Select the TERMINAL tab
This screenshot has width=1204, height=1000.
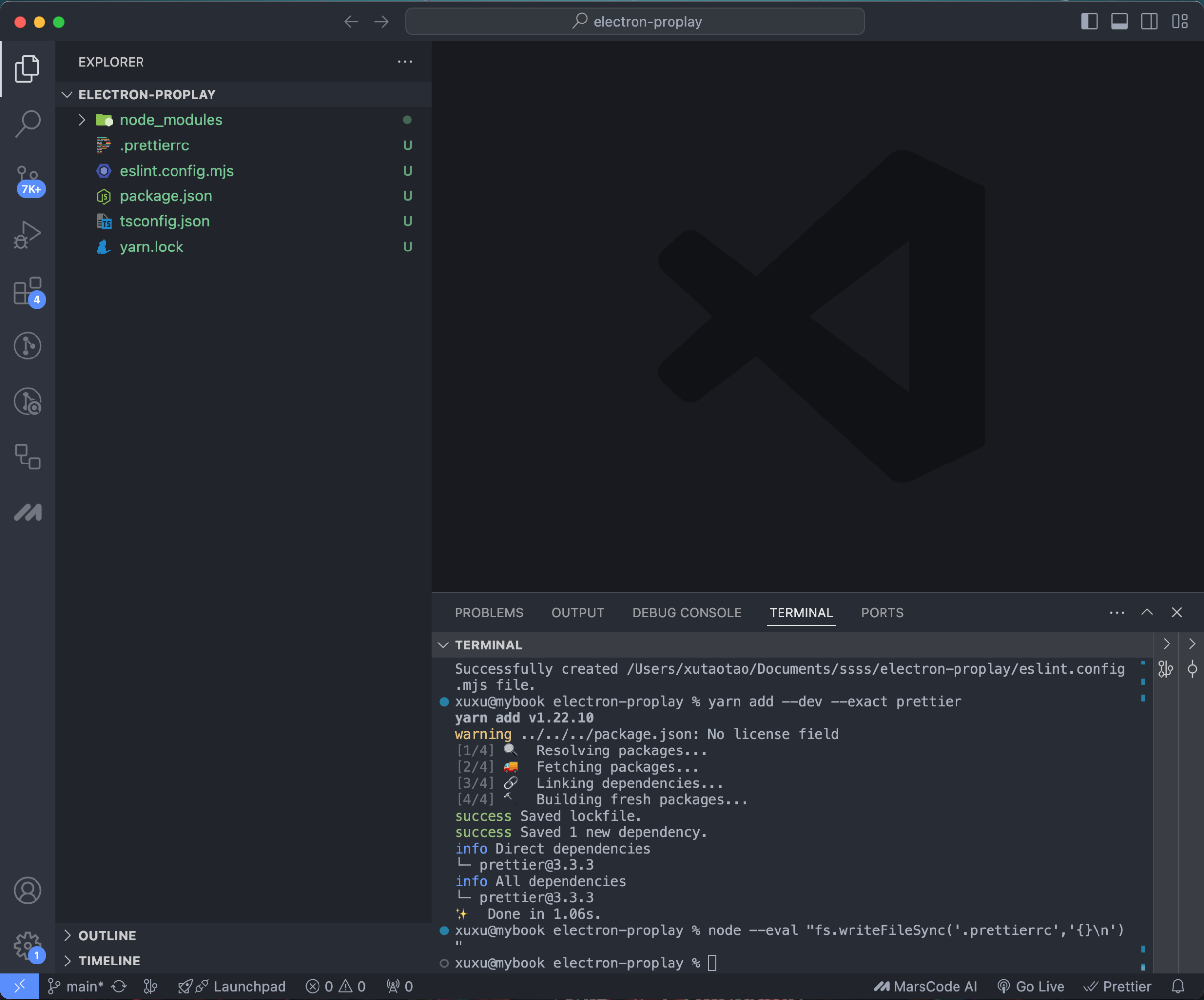pyautogui.click(x=801, y=613)
